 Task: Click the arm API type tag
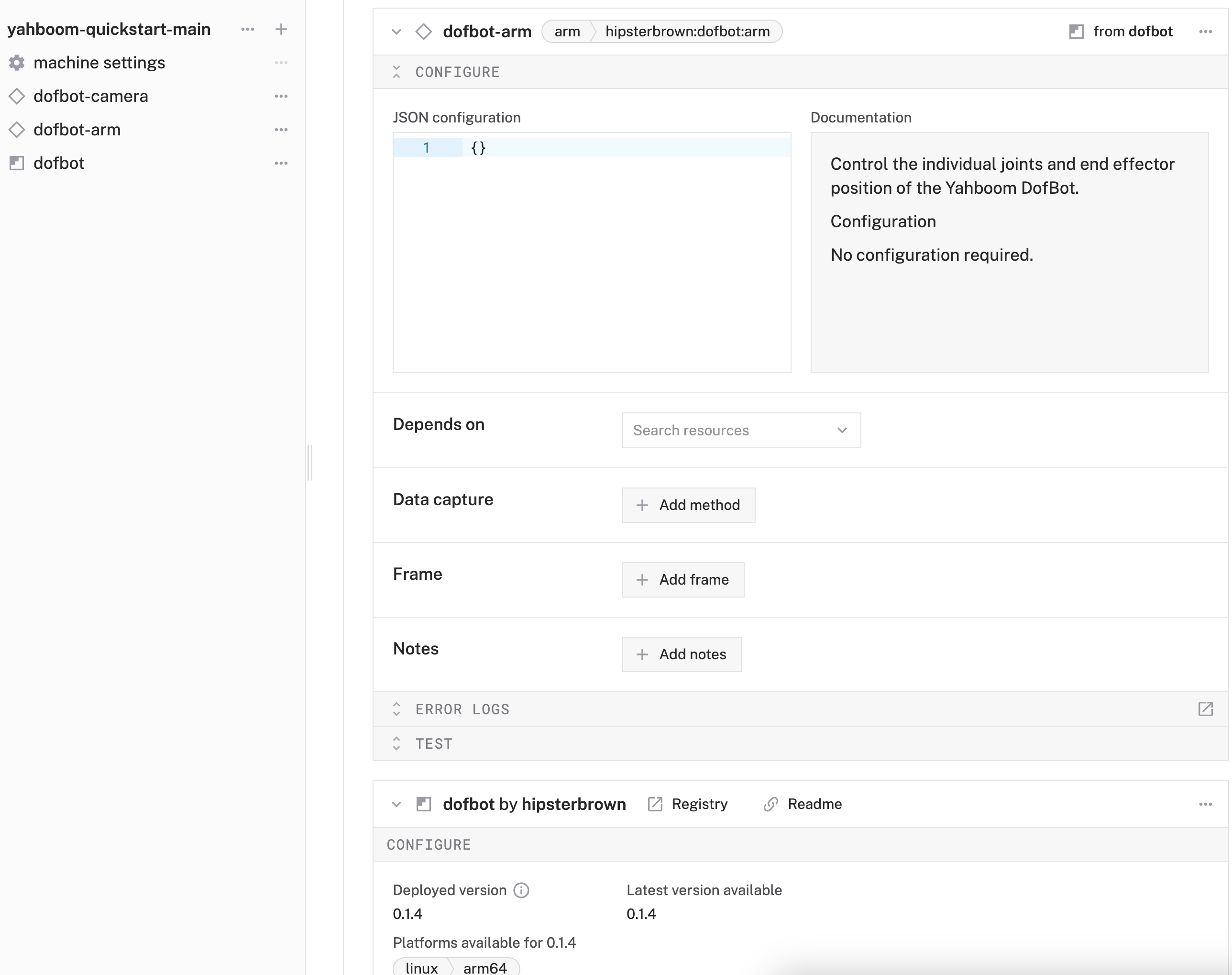pos(567,32)
